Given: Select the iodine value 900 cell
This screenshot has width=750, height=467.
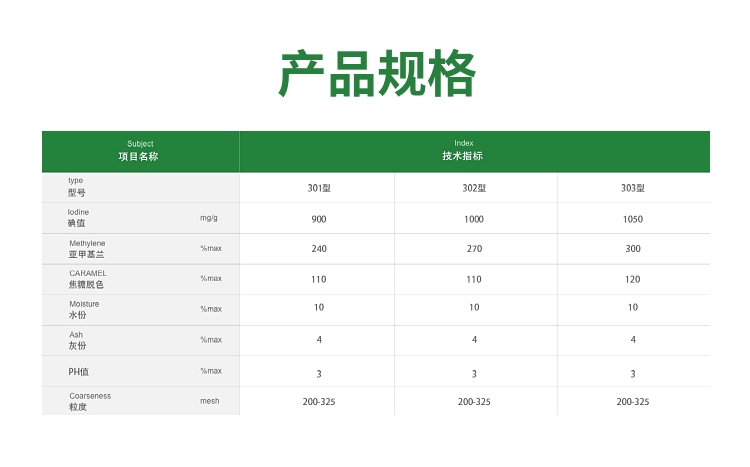Looking at the screenshot, I should coord(319,219).
